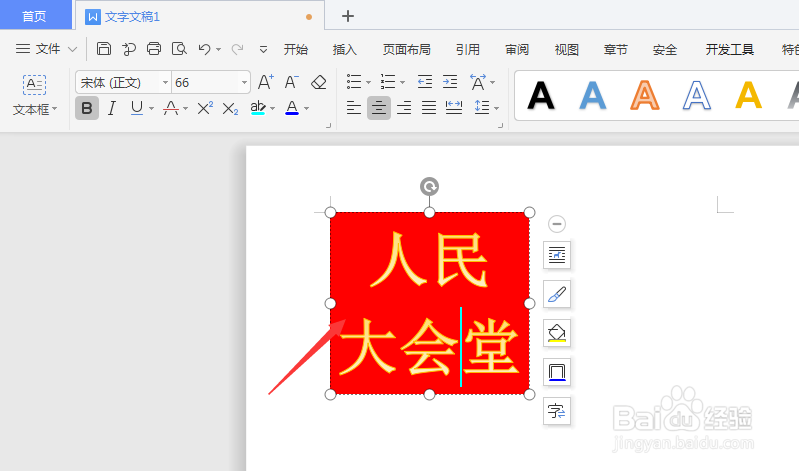Click the shape fill bucket icon

click(556, 333)
